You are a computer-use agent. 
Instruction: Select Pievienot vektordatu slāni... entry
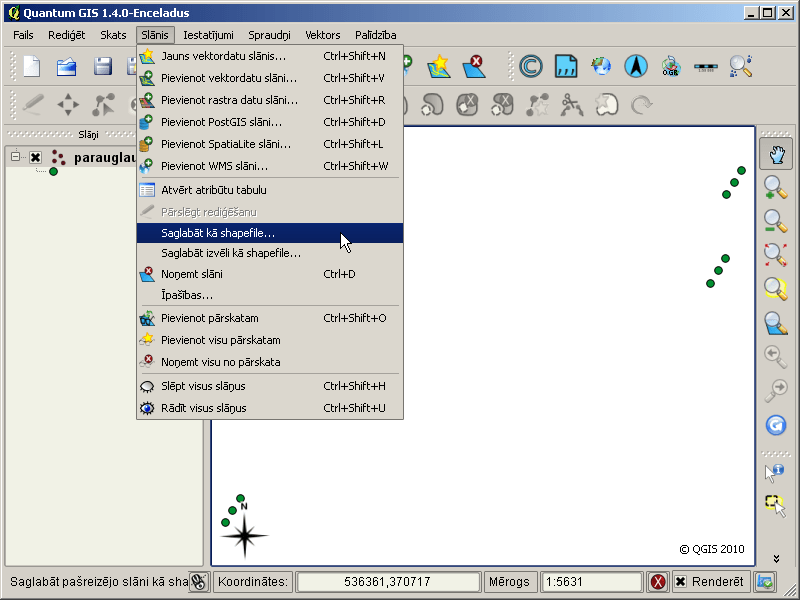pos(270,78)
